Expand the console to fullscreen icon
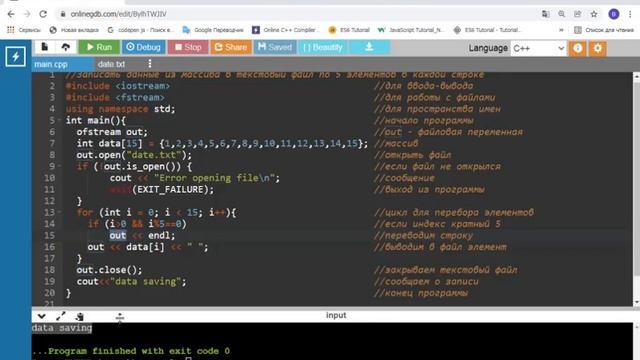 tap(61, 316)
